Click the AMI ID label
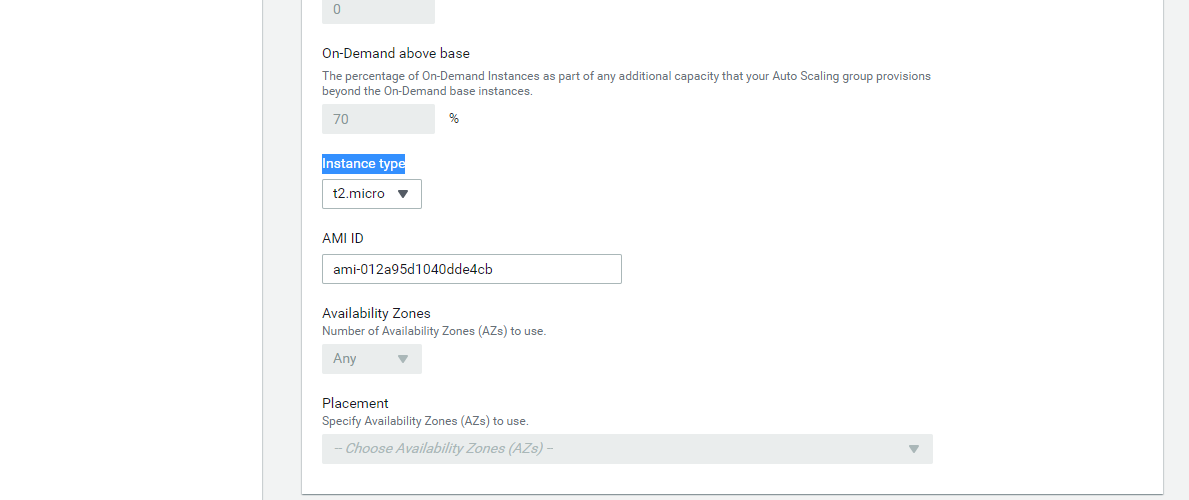Viewport: 1189px width, 500px height. pyautogui.click(x=343, y=238)
